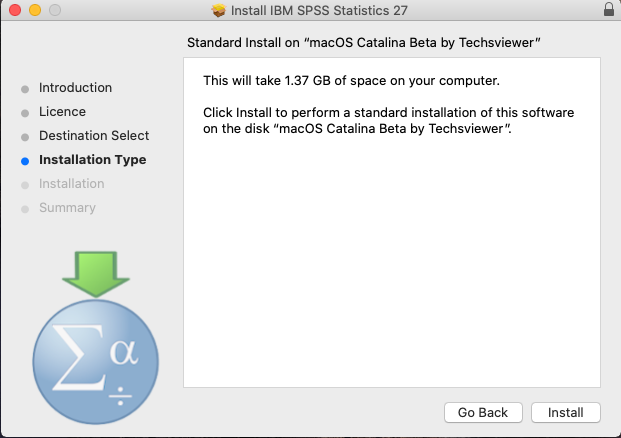Click the grey bullet beside Introduction
Image resolution: width=621 pixels, height=438 pixels.
pos(25,88)
